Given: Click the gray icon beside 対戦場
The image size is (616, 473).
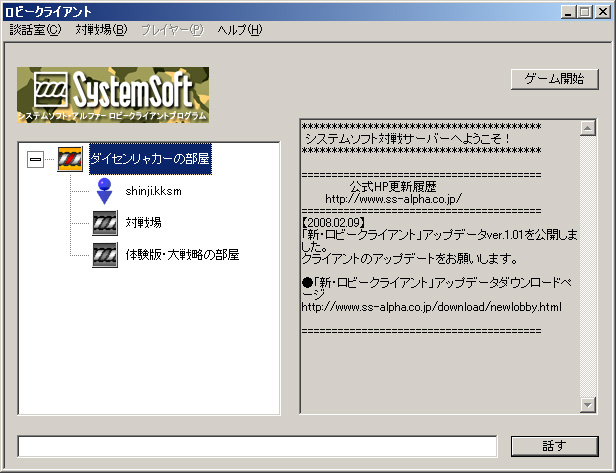Looking at the screenshot, I should pyautogui.click(x=104, y=223).
